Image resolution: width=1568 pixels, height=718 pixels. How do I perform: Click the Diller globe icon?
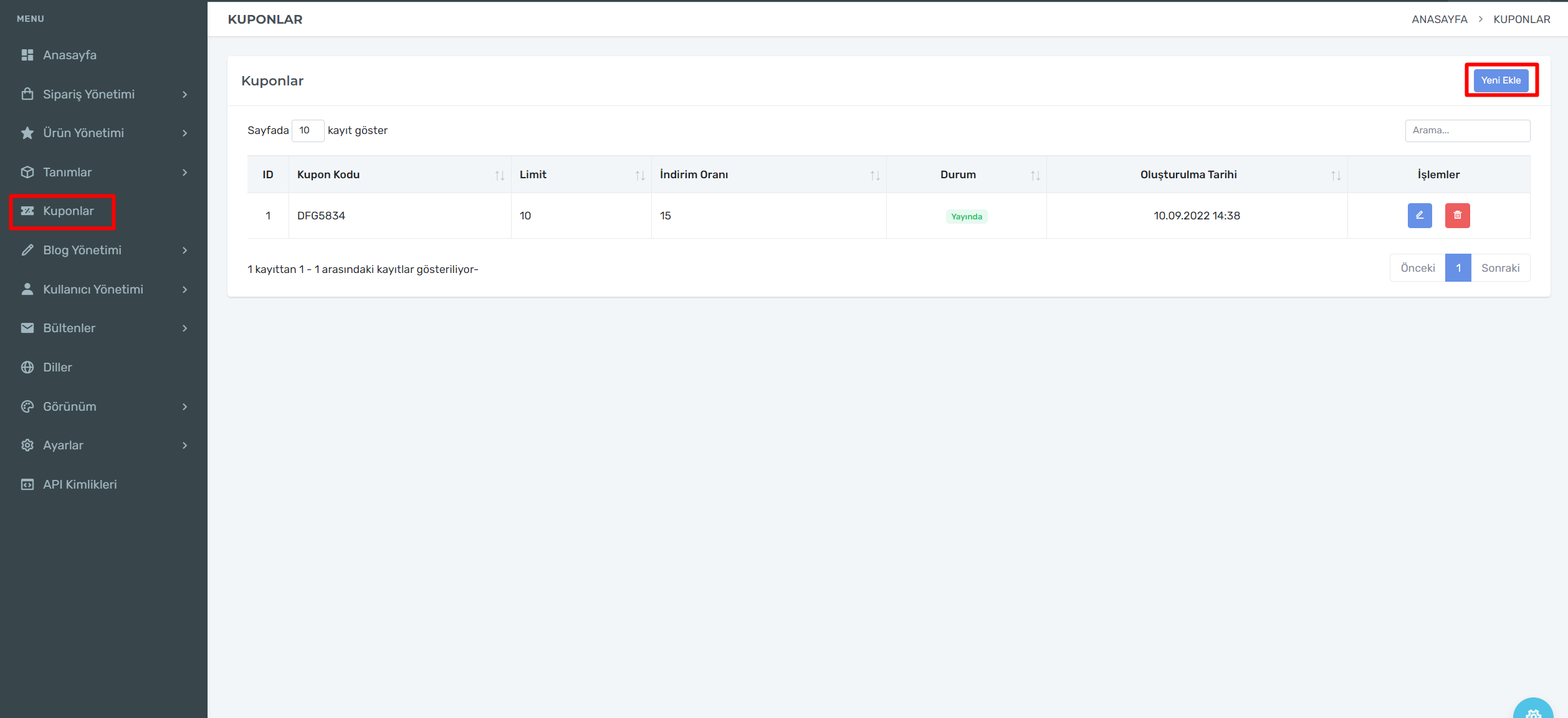point(27,367)
